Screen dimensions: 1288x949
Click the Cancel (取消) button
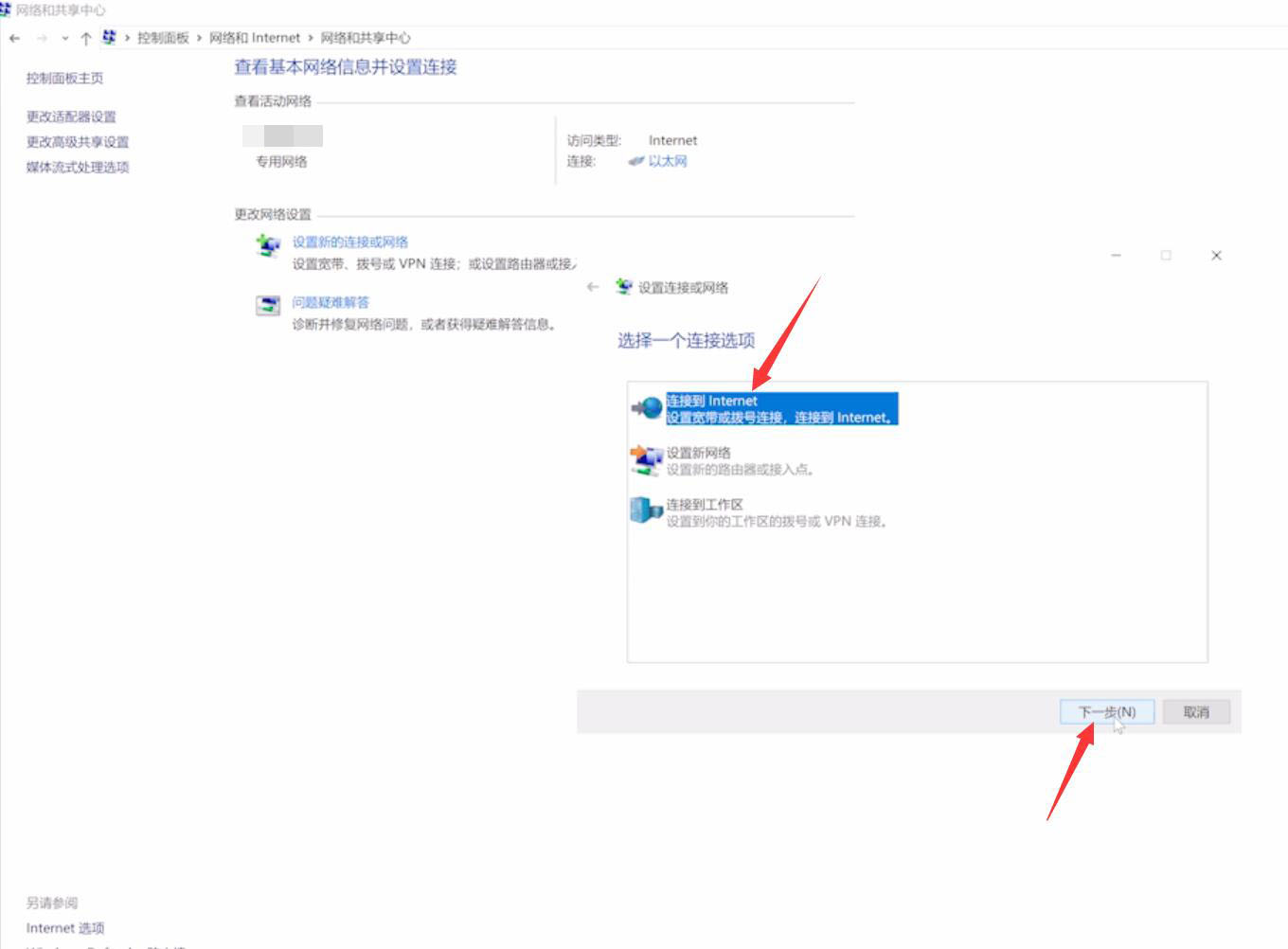pos(1196,712)
